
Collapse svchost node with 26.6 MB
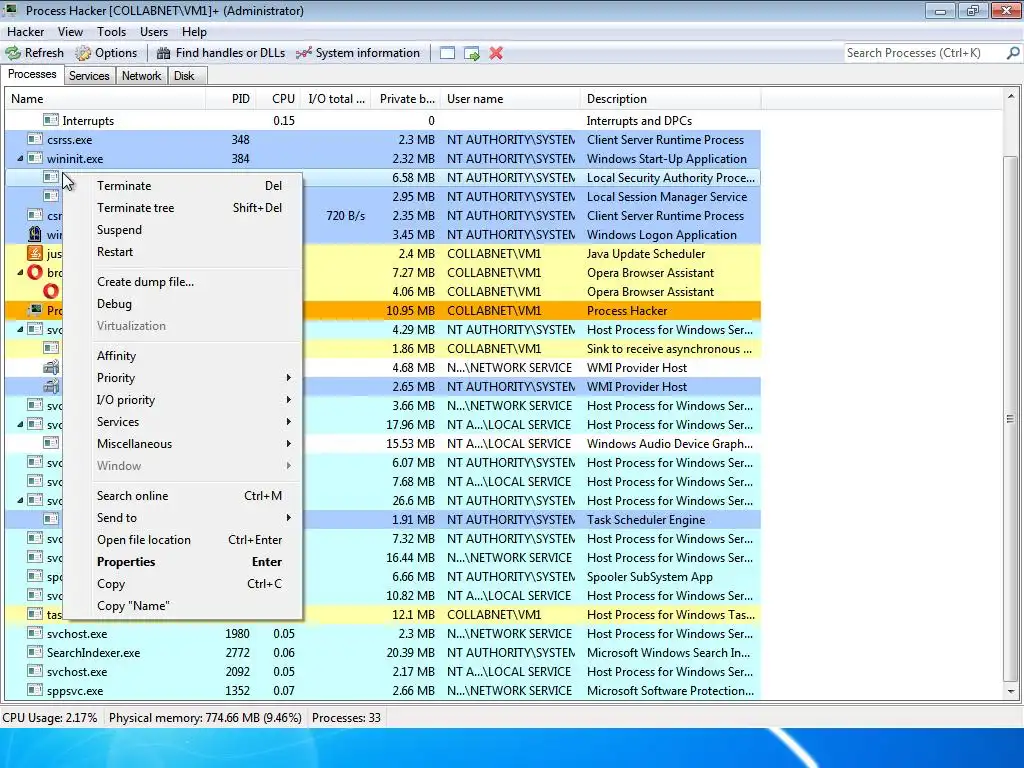click(20, 500)
